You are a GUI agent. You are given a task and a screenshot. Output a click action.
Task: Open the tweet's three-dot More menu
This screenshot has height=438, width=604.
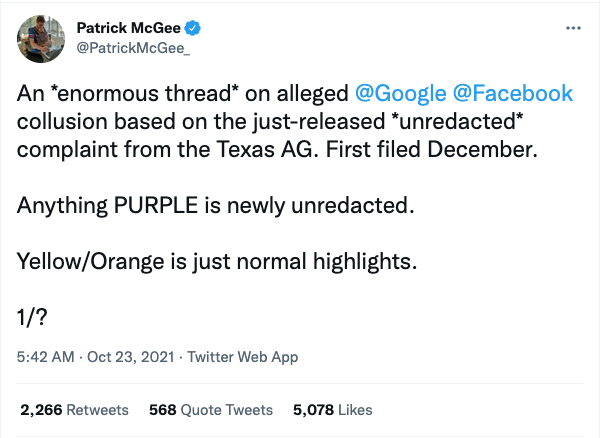573,29
